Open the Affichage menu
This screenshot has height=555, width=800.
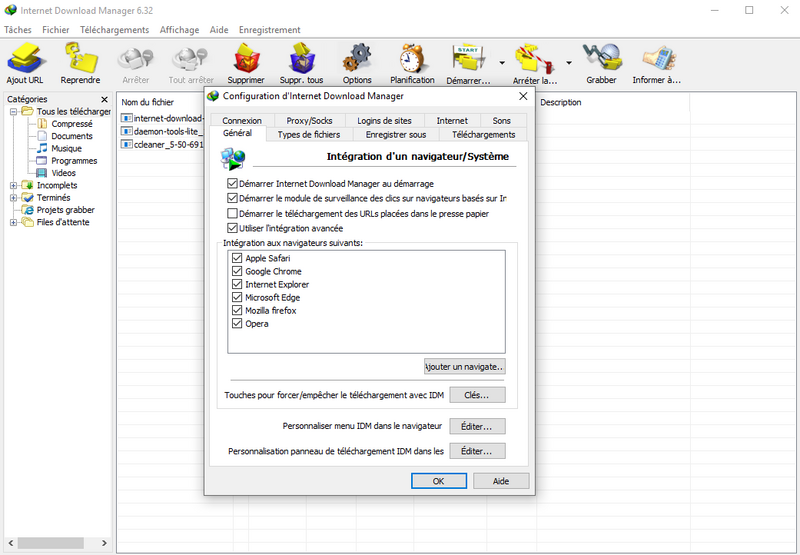pos(179,30)
